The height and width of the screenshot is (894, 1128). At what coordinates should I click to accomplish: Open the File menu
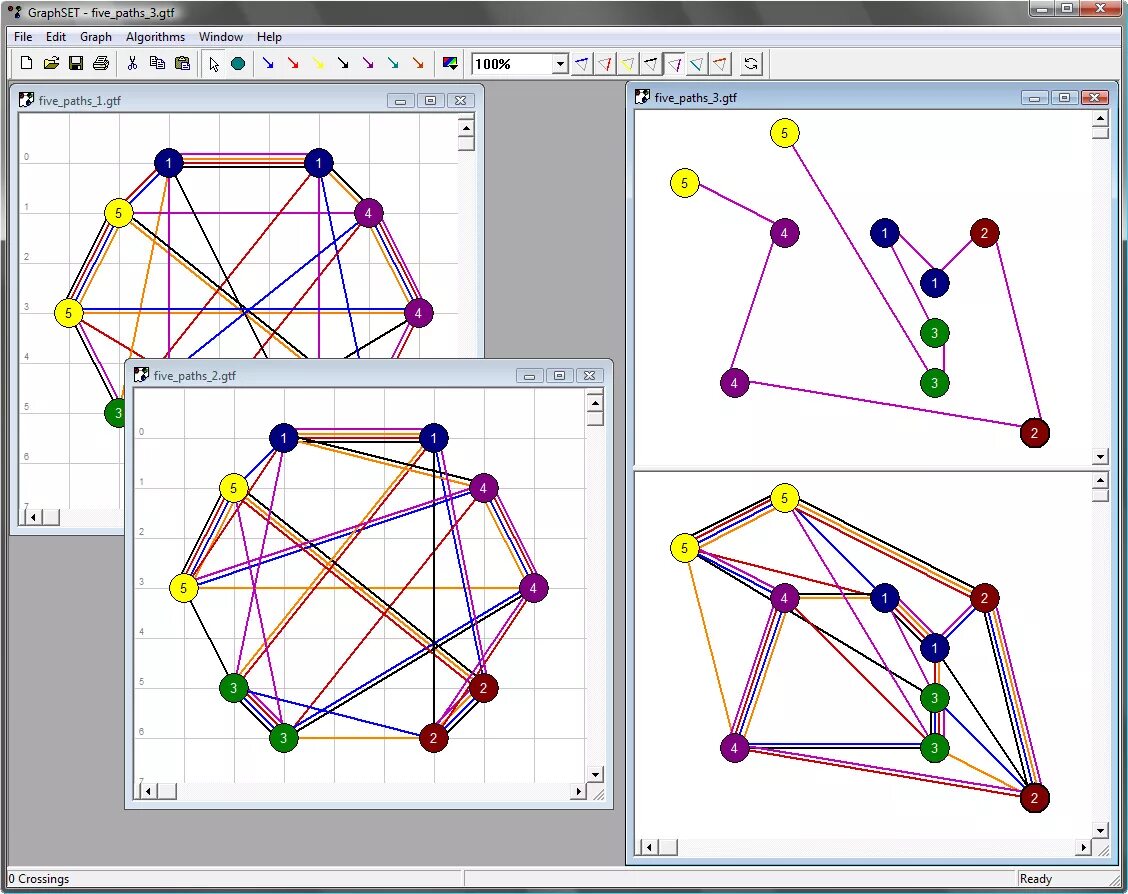click(23, 37)
